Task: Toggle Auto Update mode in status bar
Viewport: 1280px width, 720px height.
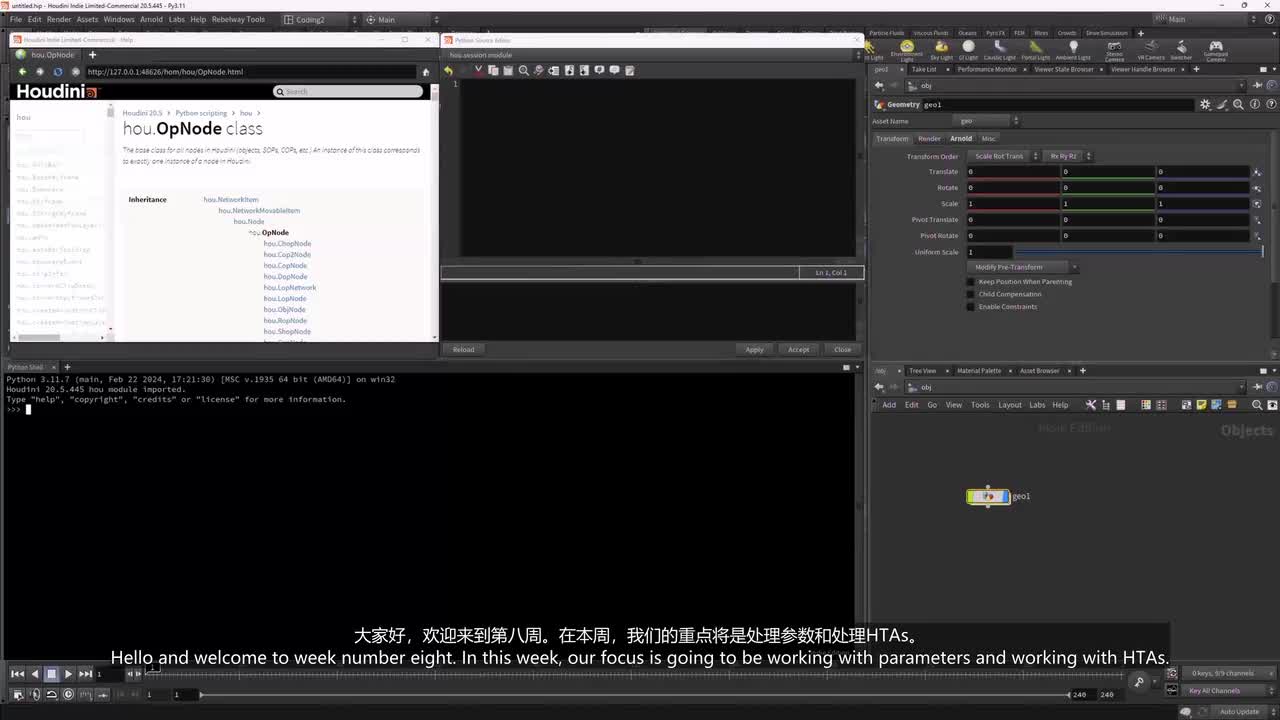Action: (1239, 712)
